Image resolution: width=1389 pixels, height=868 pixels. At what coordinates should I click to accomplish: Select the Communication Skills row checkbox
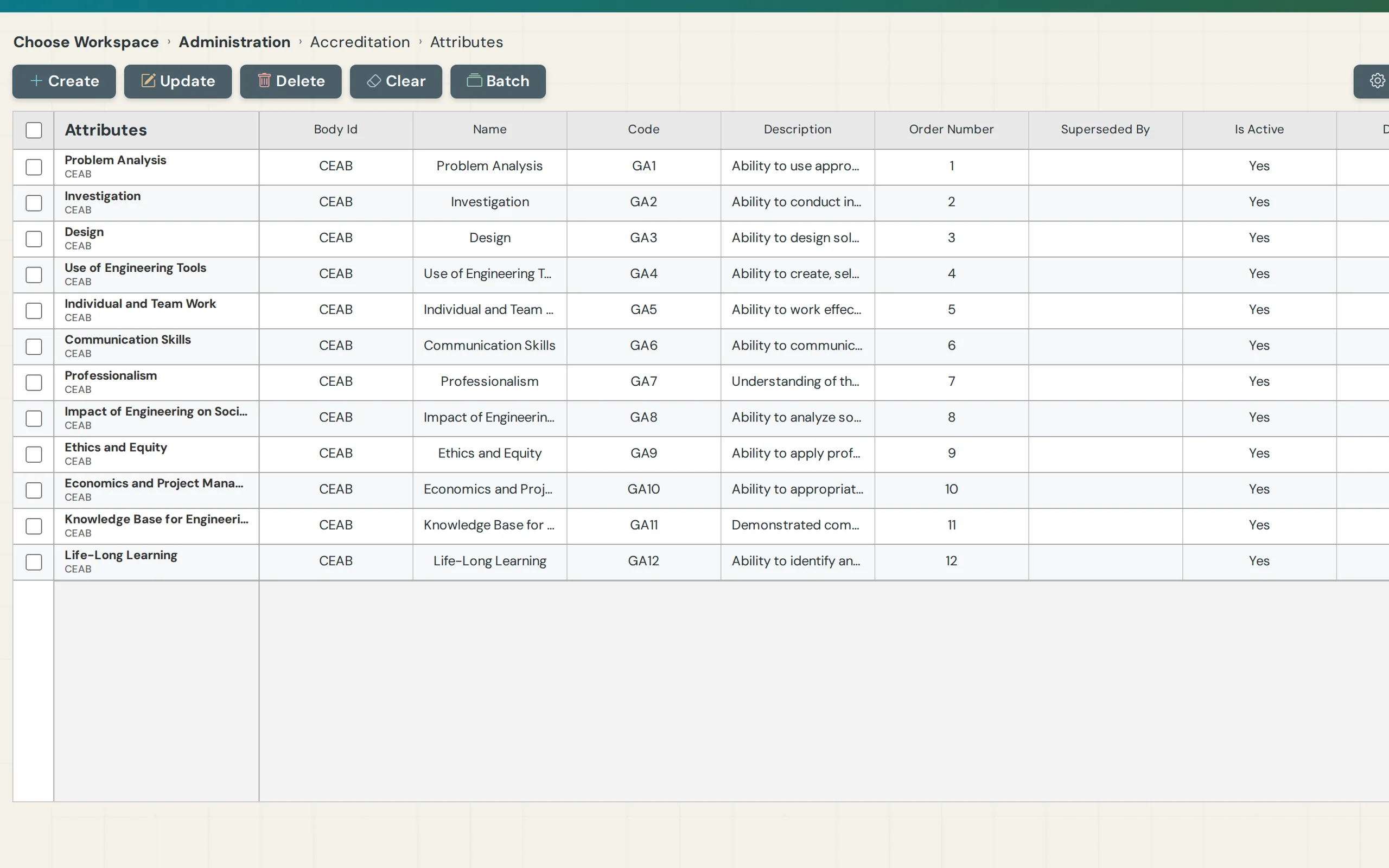coord(34,347)
